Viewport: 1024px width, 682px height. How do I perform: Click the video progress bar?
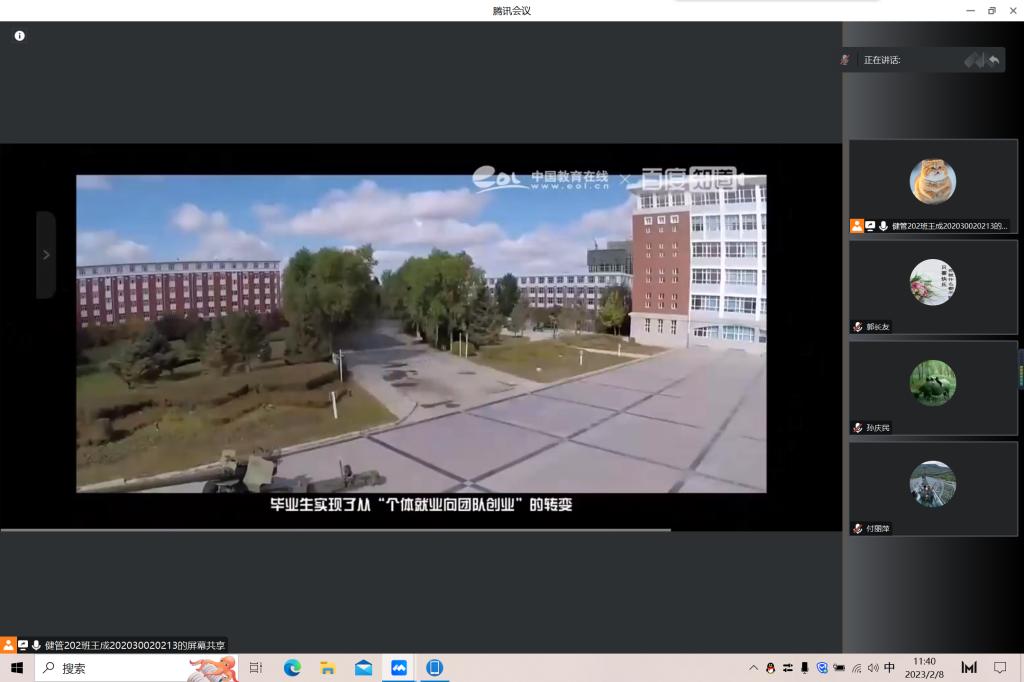(335, 529)
